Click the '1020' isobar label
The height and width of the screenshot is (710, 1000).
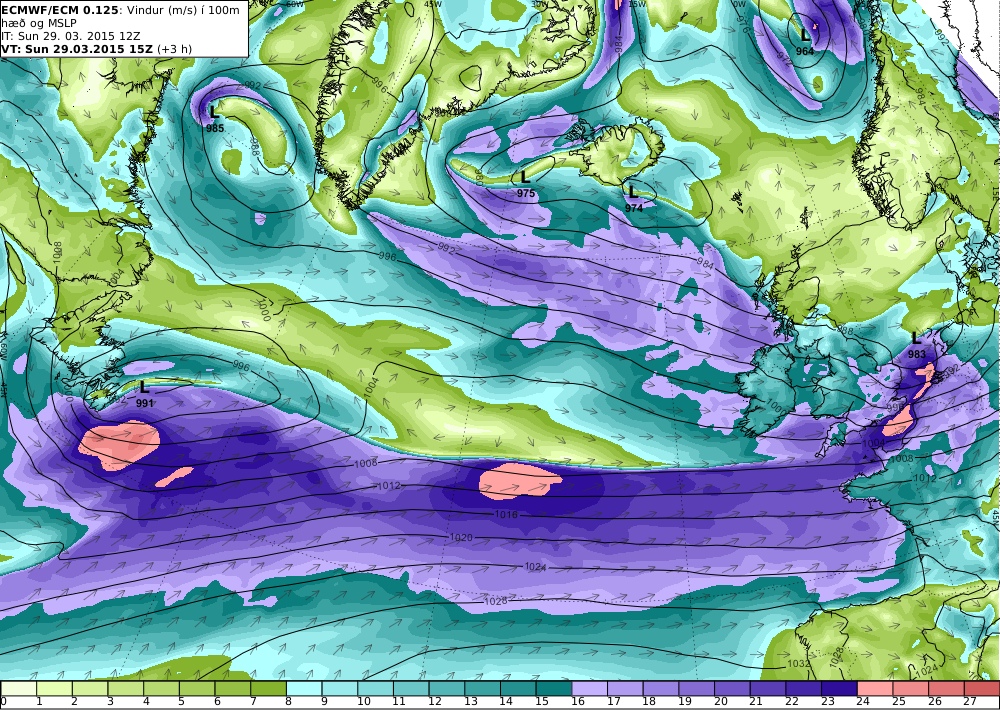pos(461,537)
